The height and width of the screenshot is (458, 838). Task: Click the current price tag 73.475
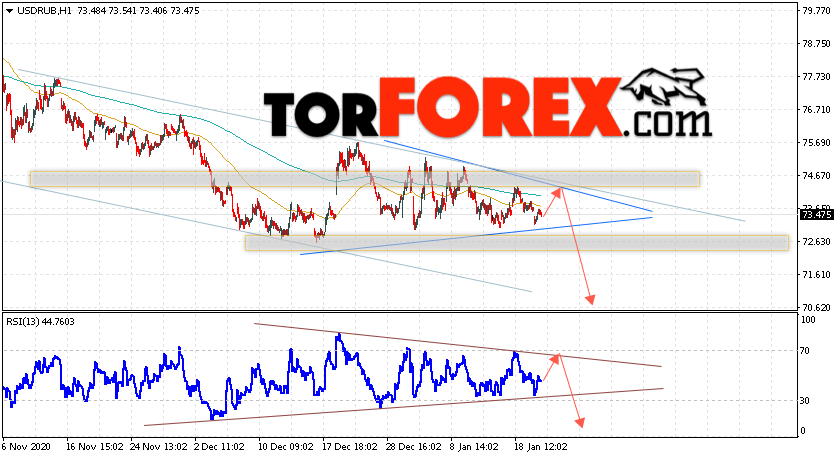[816, 215]
